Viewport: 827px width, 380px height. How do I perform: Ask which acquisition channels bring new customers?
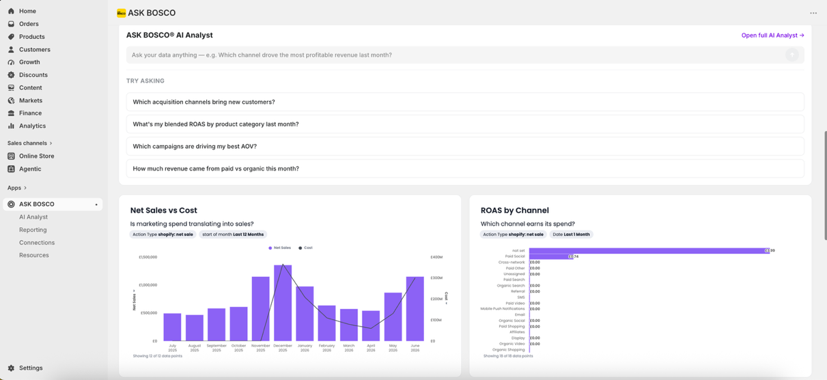(x=465, y=102)
